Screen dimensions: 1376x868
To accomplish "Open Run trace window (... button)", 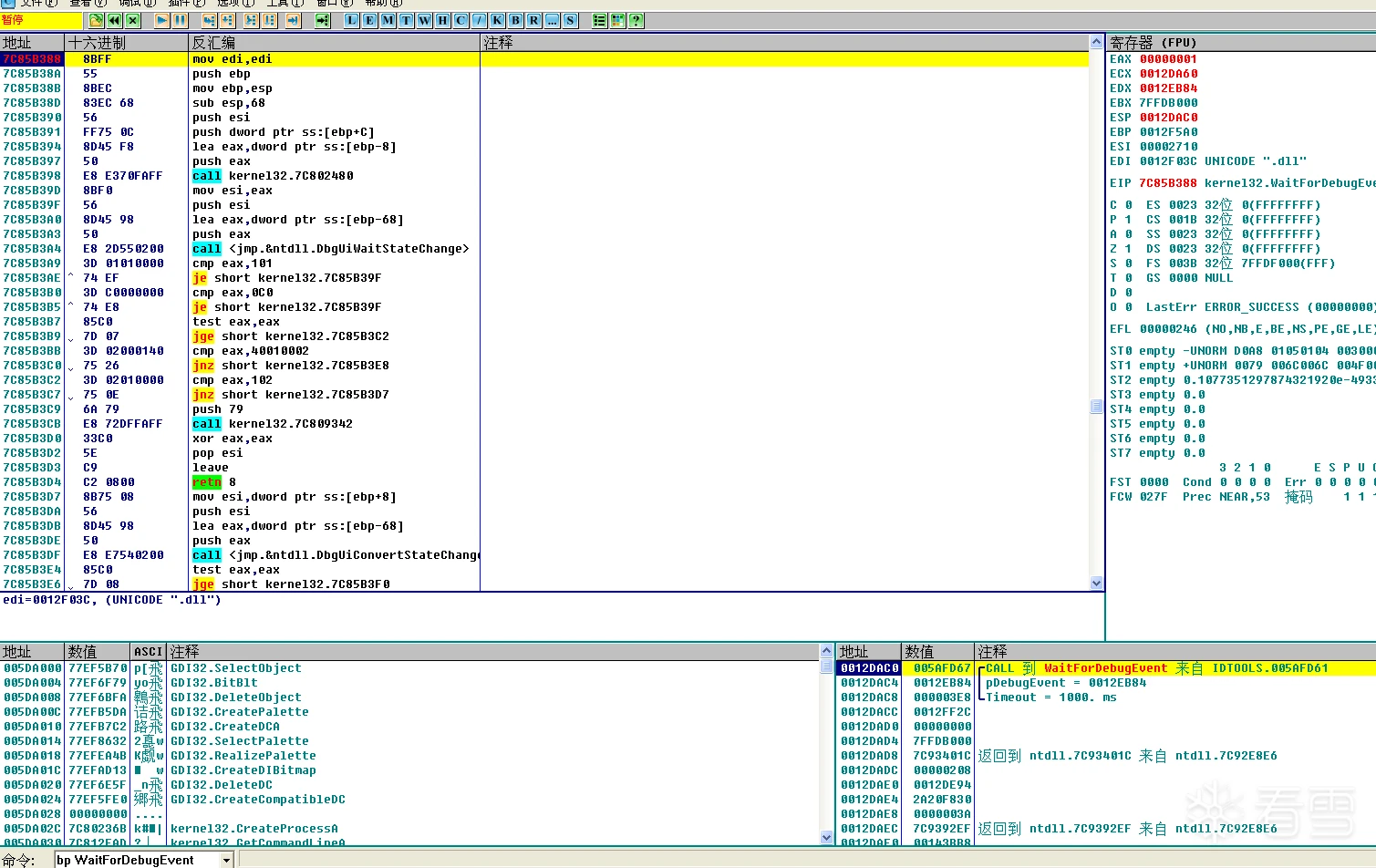I will (553, 20).
